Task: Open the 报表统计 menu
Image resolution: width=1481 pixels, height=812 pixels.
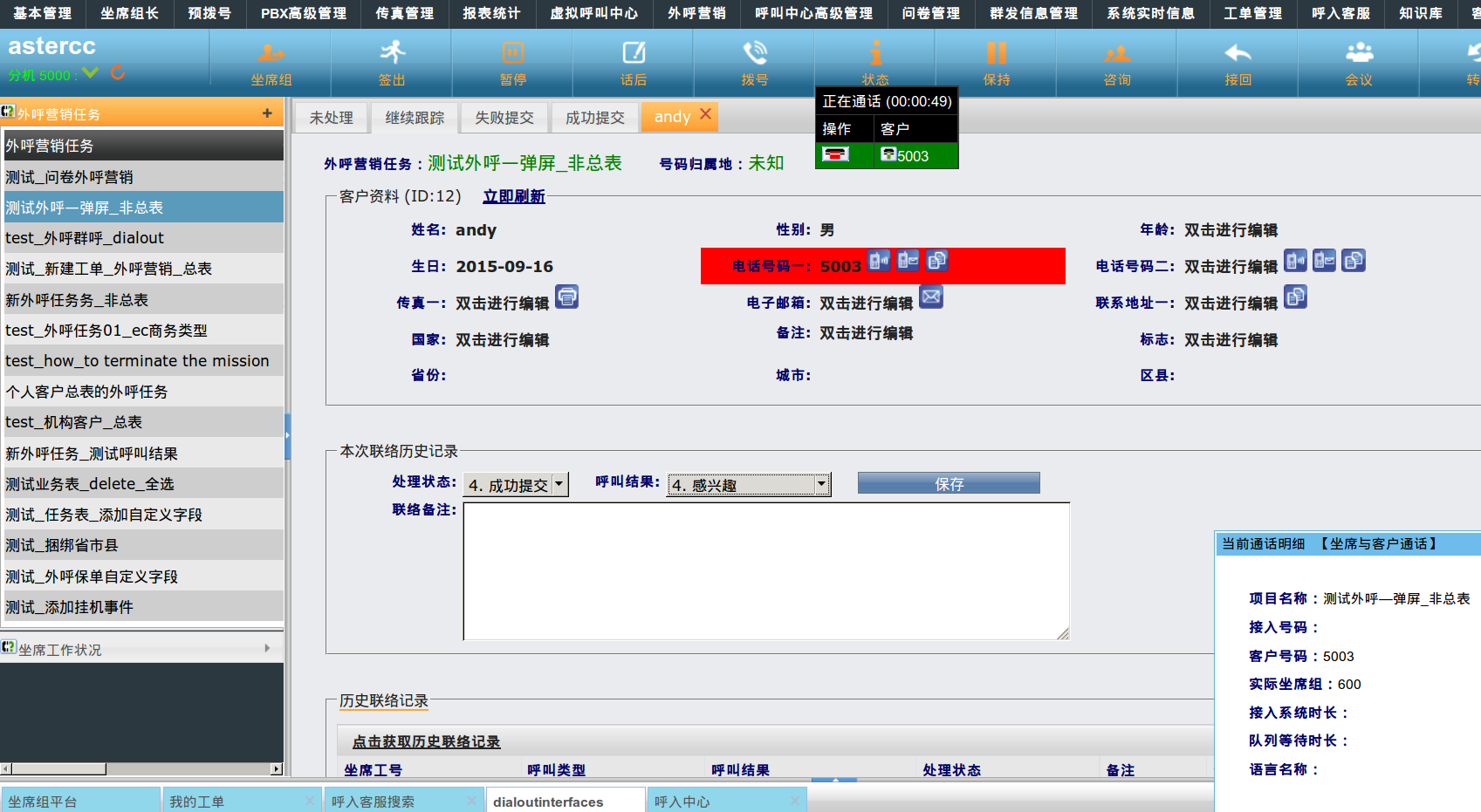Action: point(491,13)
